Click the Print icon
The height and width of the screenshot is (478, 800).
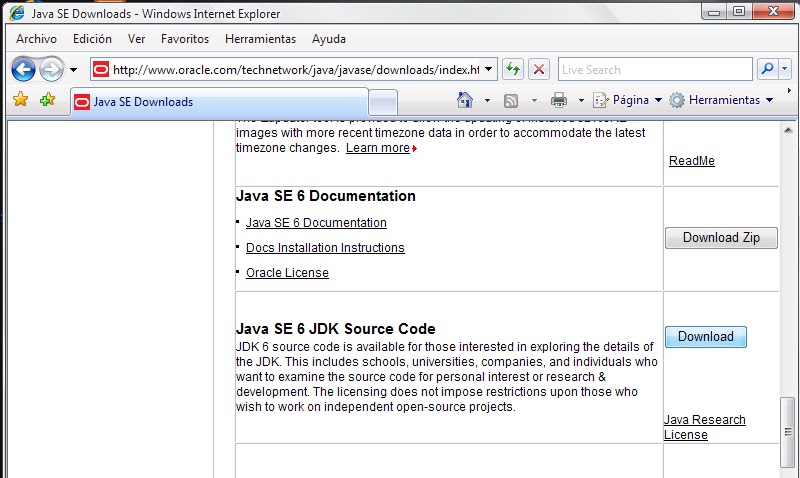point(559,100)
